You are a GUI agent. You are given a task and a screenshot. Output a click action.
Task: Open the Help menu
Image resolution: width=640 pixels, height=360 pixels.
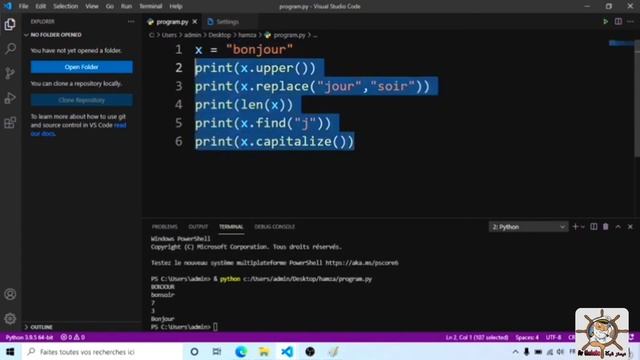point(176,6)
